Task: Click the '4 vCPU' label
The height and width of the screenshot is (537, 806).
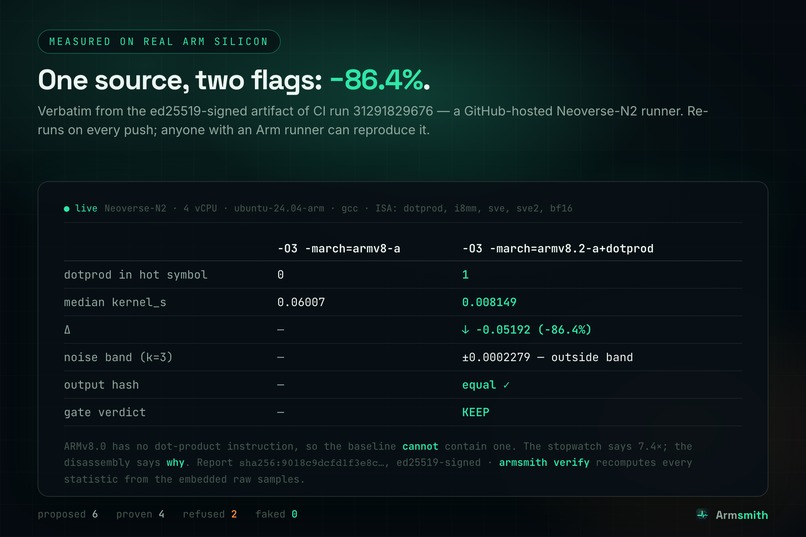Action: (x=200, y=208)
